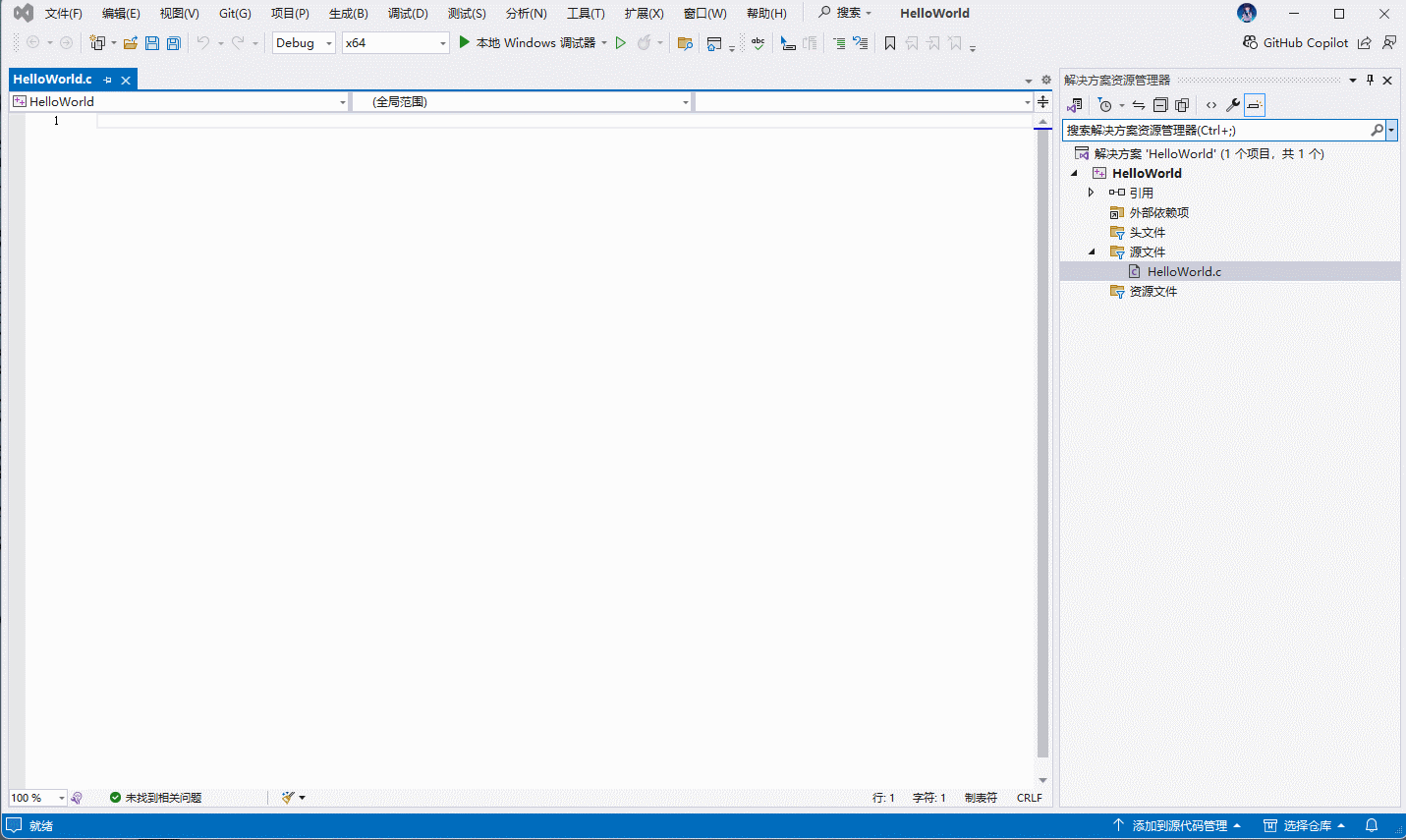Viewport: 1406px width, 840px height.
Task: Expand the 引用 references tree node
Action: (x=1091, y=193)
